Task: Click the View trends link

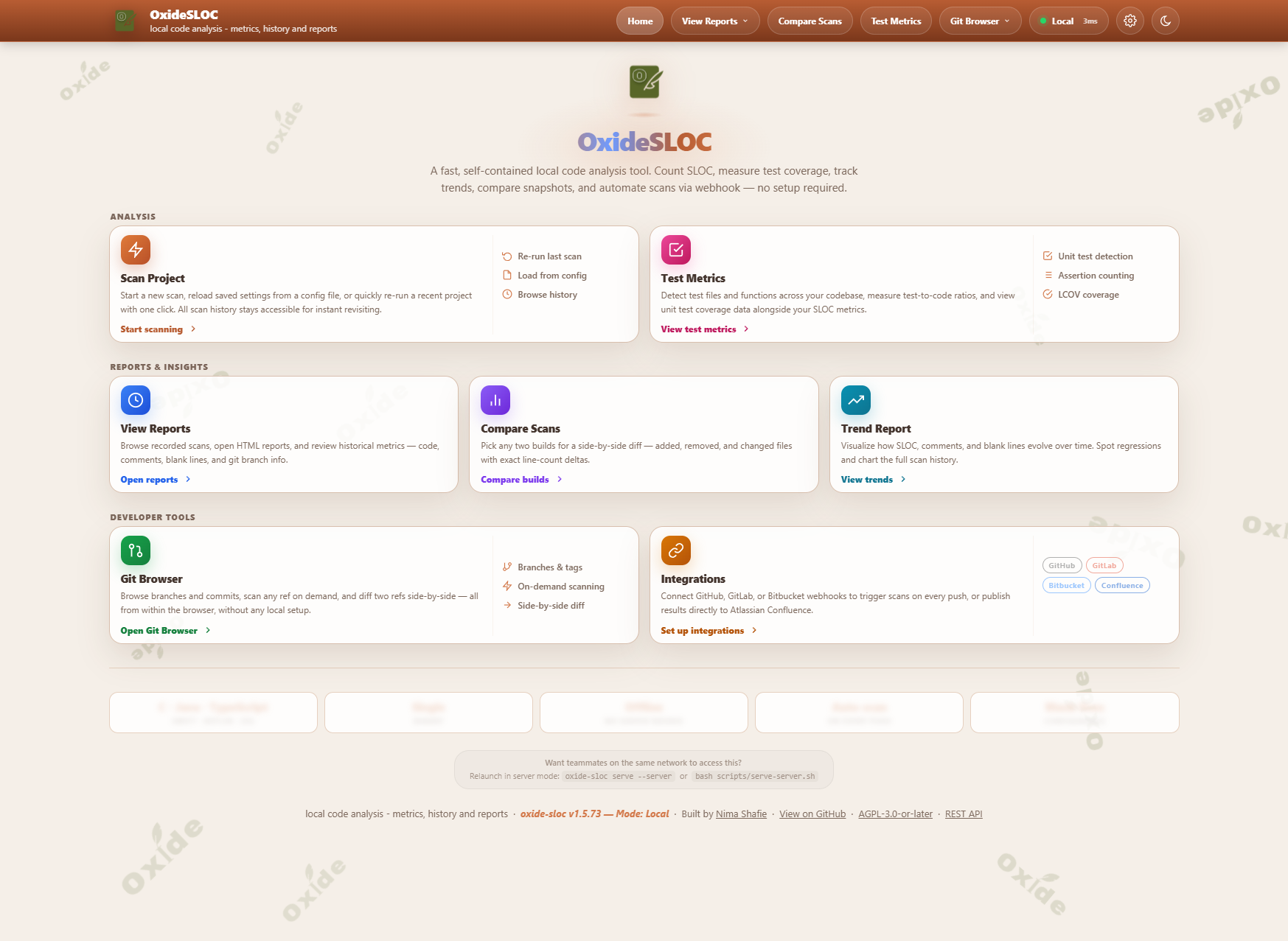Action: 867,480
